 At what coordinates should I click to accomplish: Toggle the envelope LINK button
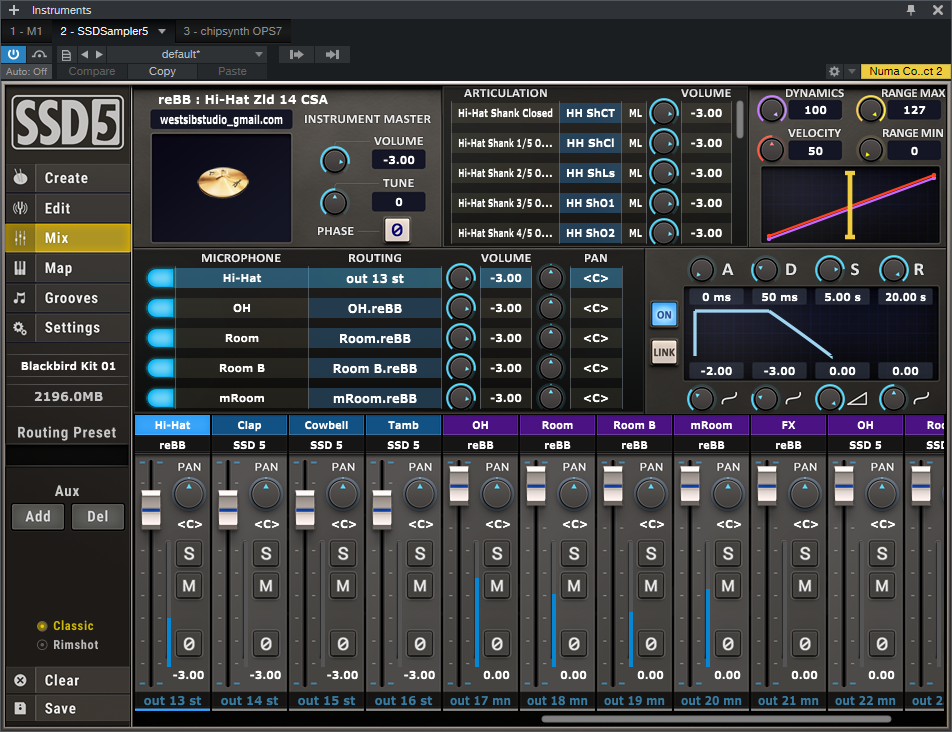tap(663, 352)
